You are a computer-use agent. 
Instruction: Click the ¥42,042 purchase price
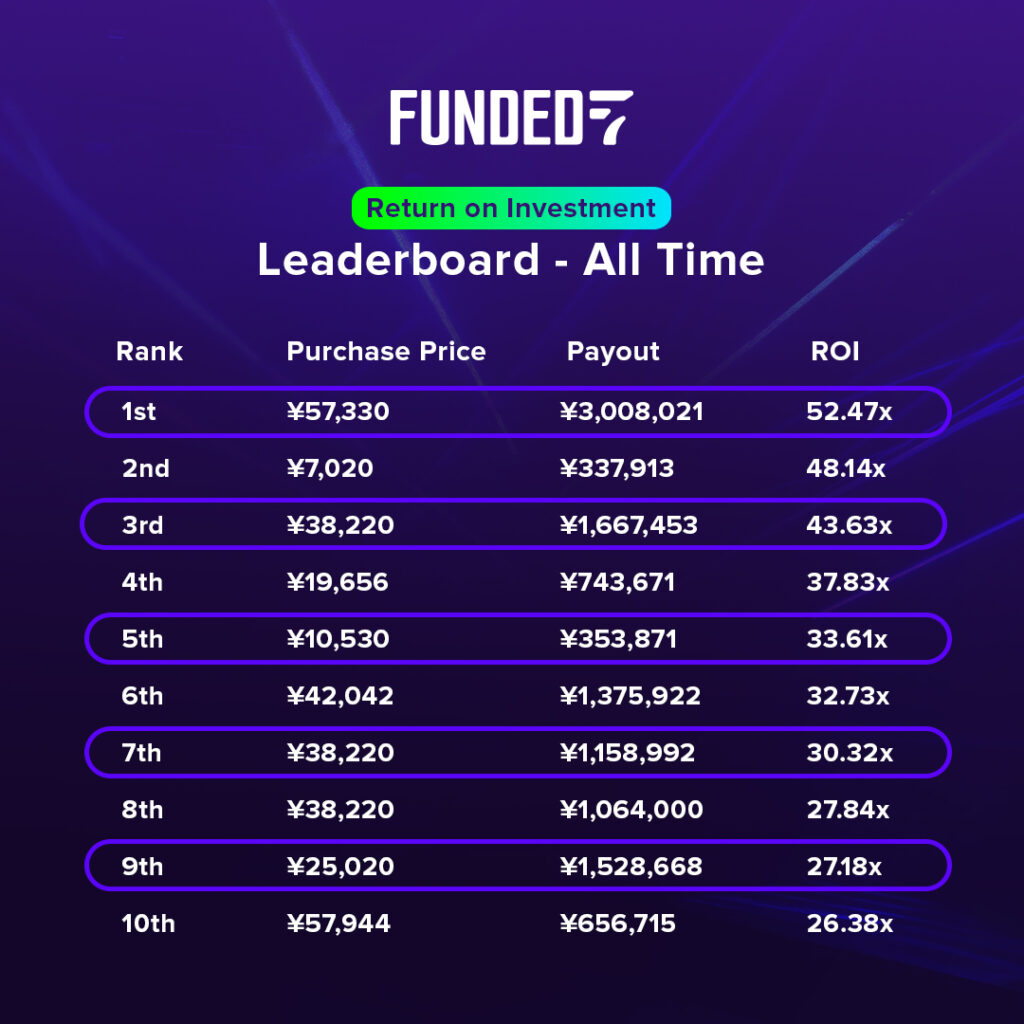pos(340,696)
